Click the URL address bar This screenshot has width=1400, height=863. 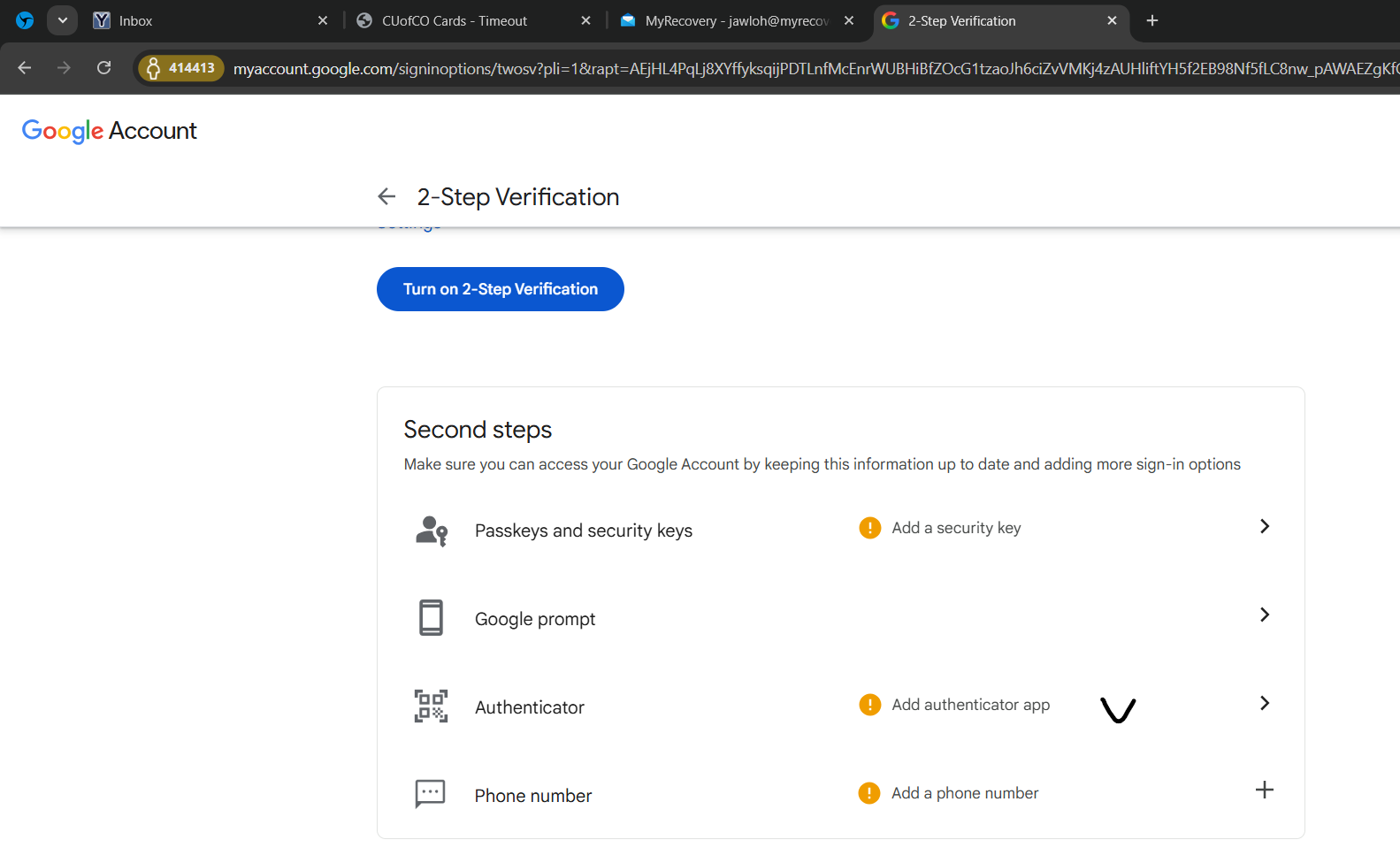(x=796, y=68)
